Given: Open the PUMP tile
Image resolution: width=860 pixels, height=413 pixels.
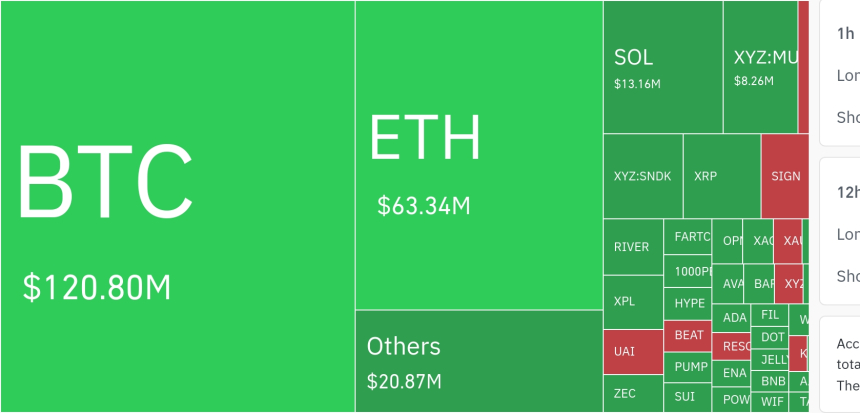Looking at the screenshot, I should (689, 367).
